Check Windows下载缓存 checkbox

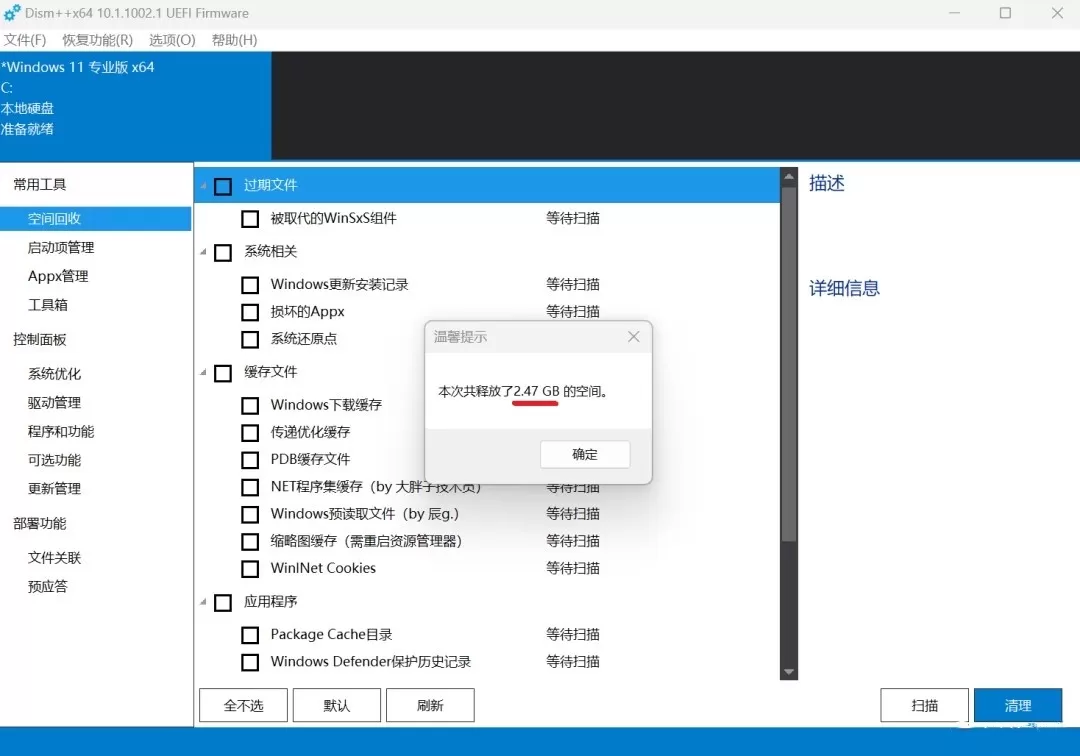click(250, 406)
